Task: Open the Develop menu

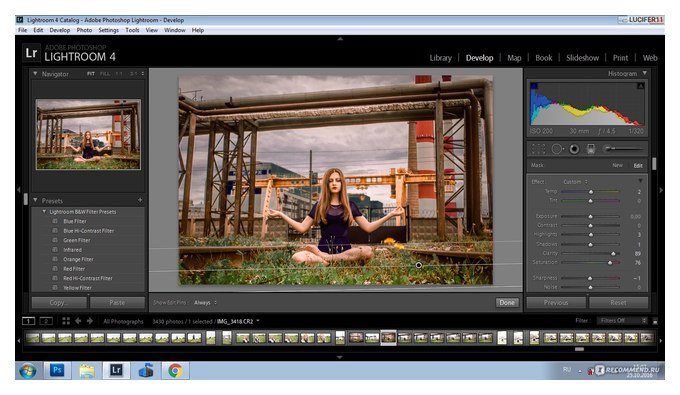Action: coord(60,30)
